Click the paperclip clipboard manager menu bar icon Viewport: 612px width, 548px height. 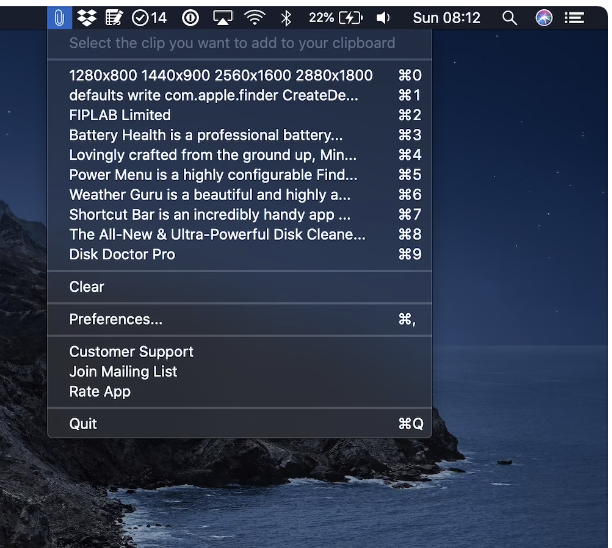point(59,18)
